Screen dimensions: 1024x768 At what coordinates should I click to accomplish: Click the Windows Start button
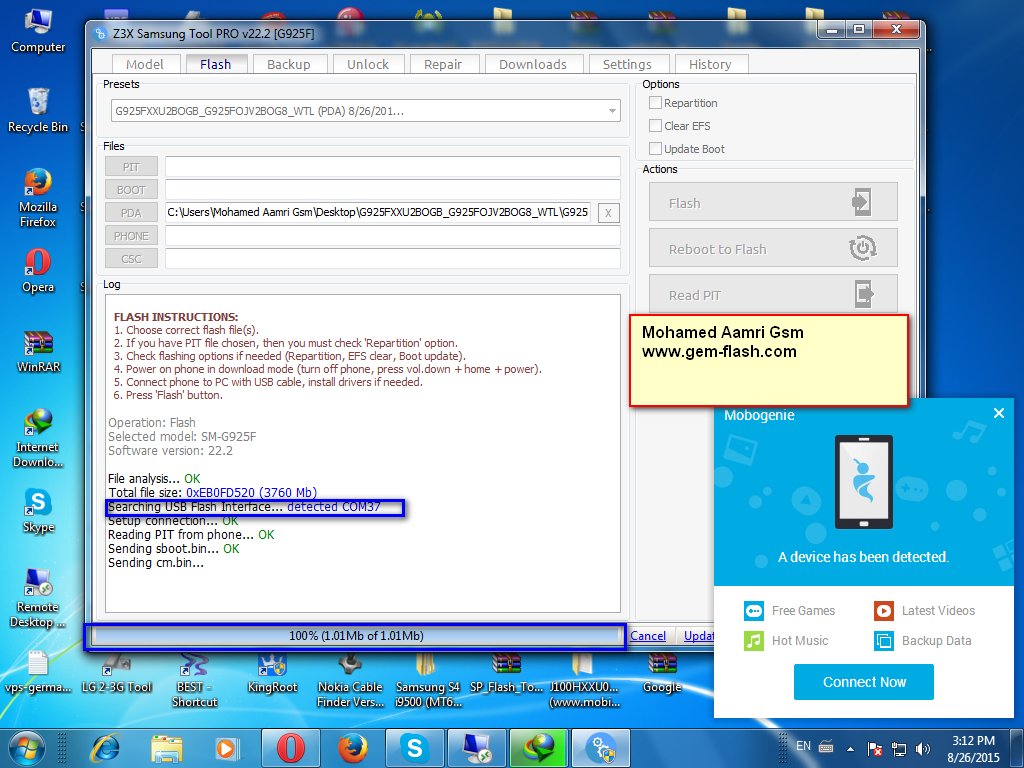click(26, 748)
